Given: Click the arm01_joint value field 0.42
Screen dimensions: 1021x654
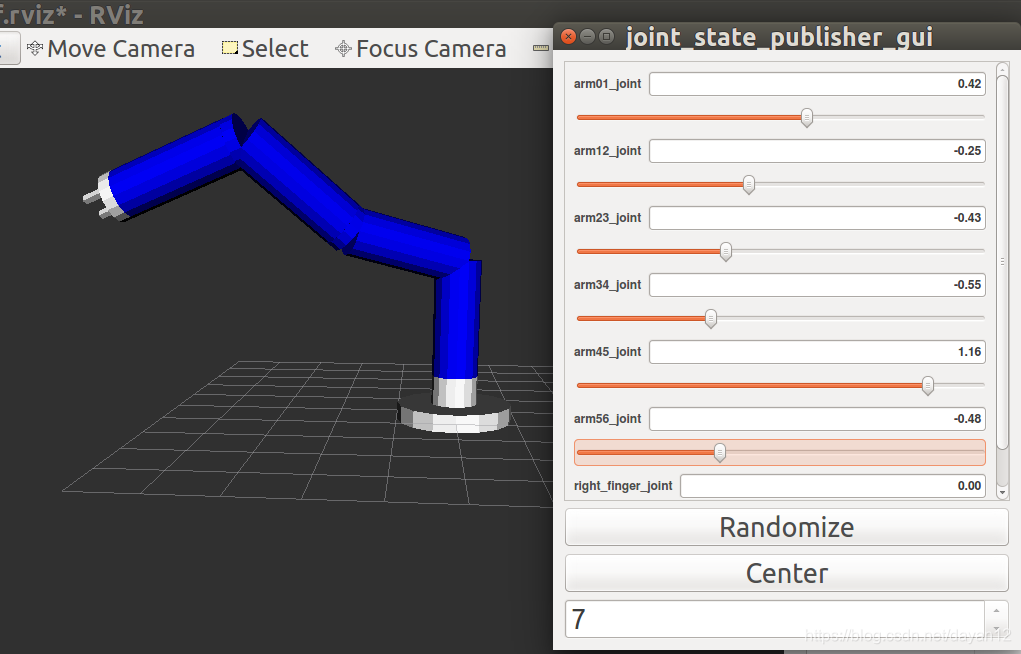Looking at the screenshot, I should (817, 84).
